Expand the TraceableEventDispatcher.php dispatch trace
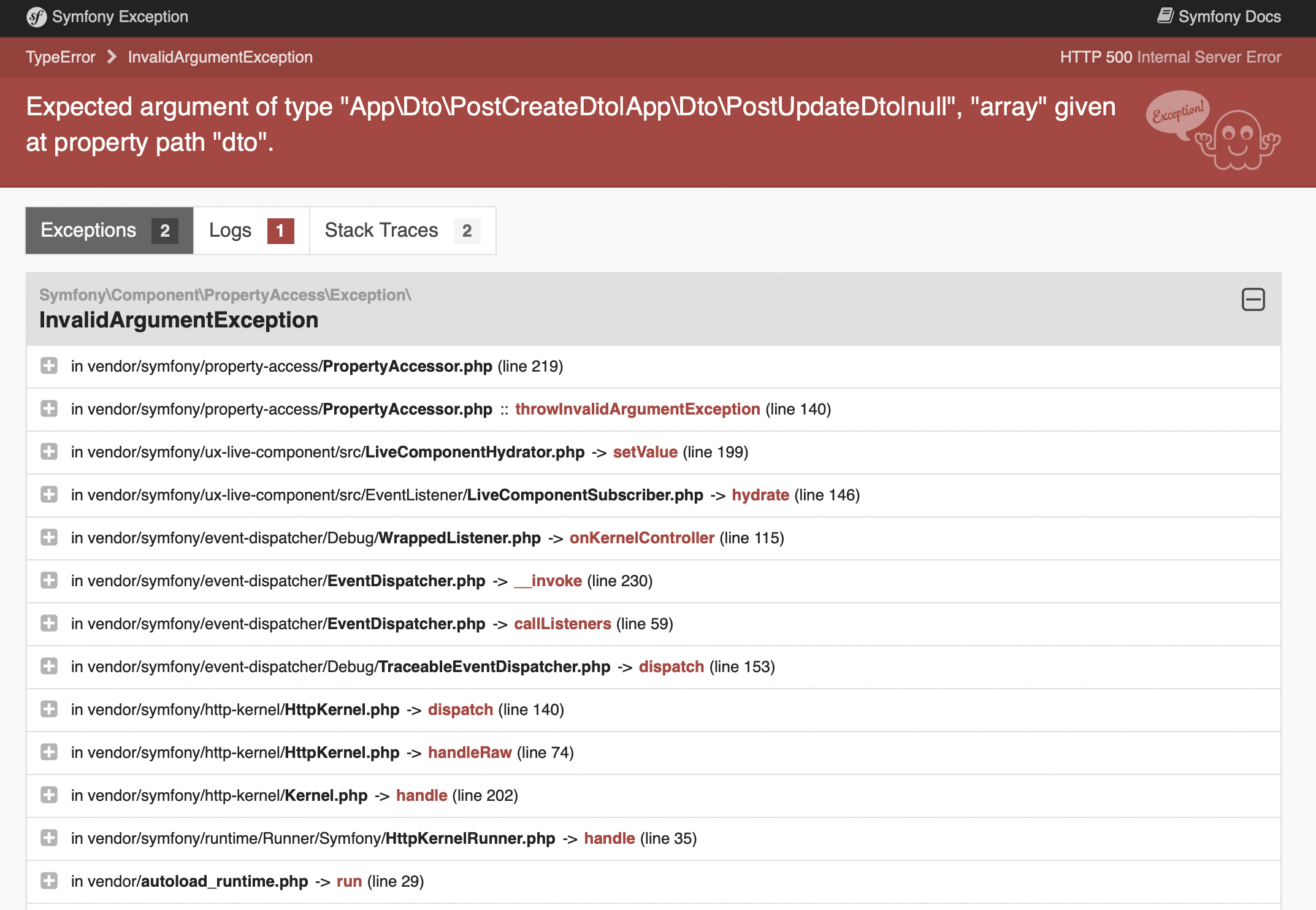 pos(49,667)
